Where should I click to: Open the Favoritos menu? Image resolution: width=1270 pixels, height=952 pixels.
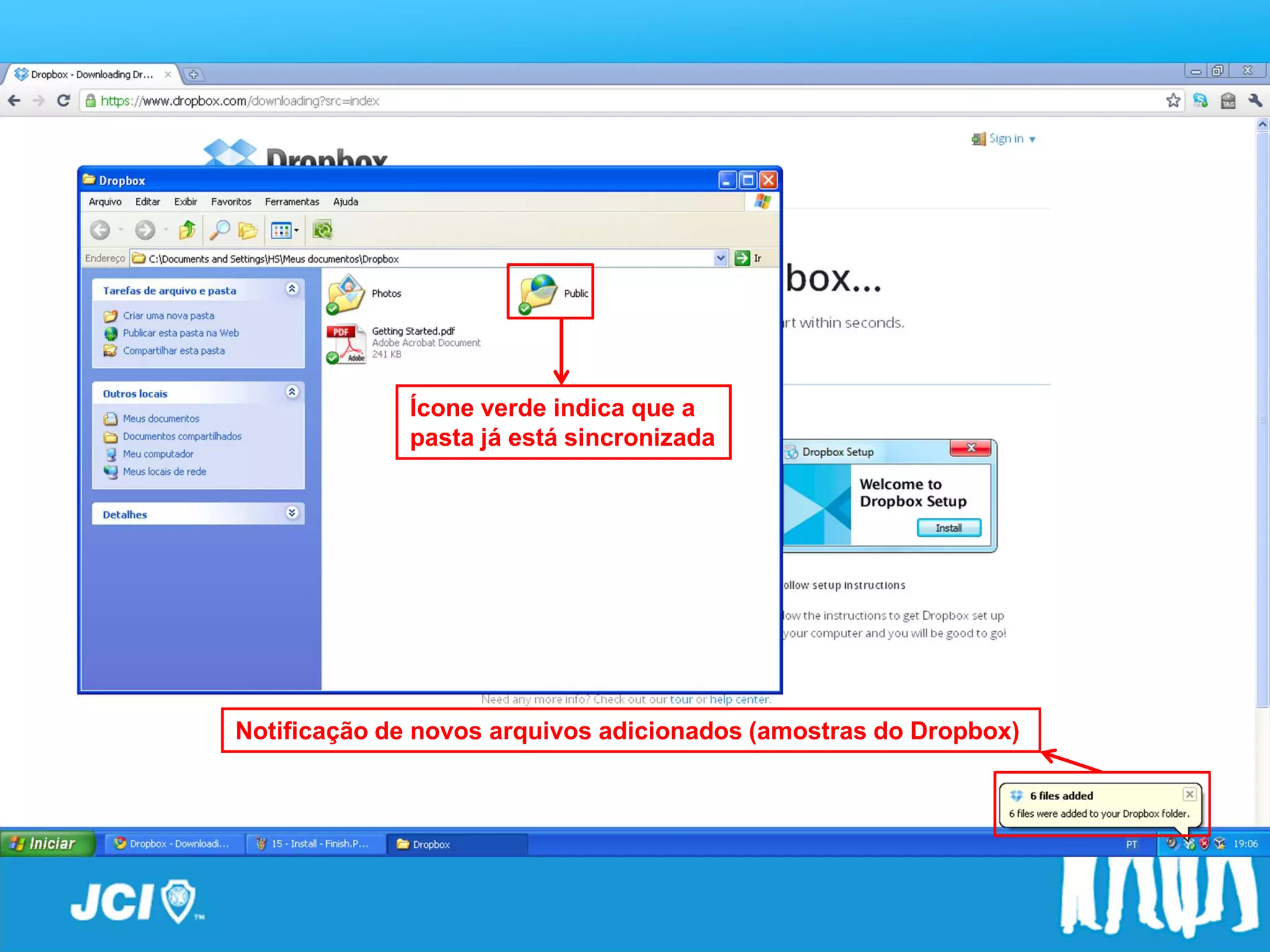(x=231, y=202)
